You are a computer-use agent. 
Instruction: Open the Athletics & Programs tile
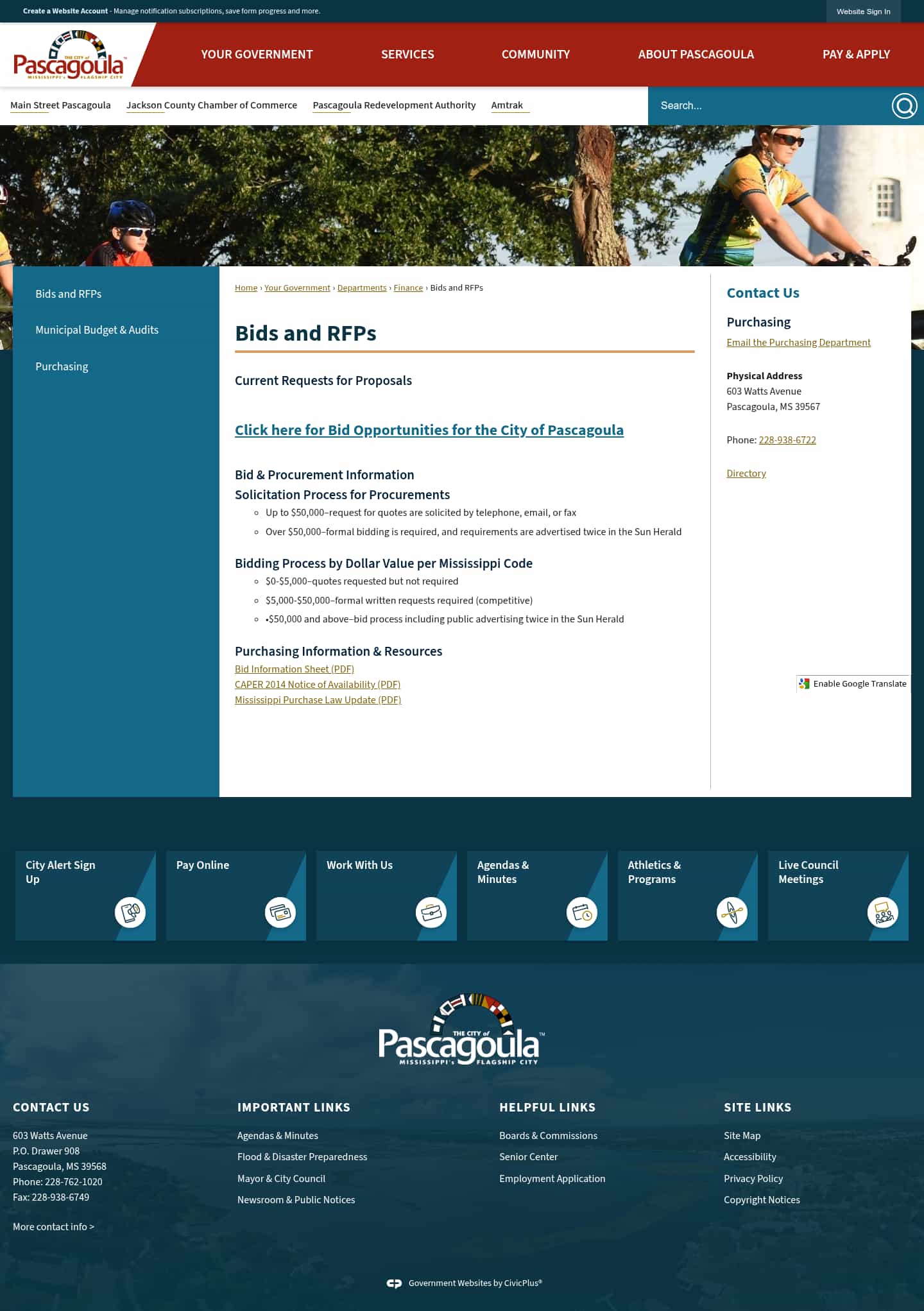pos(688,896)
